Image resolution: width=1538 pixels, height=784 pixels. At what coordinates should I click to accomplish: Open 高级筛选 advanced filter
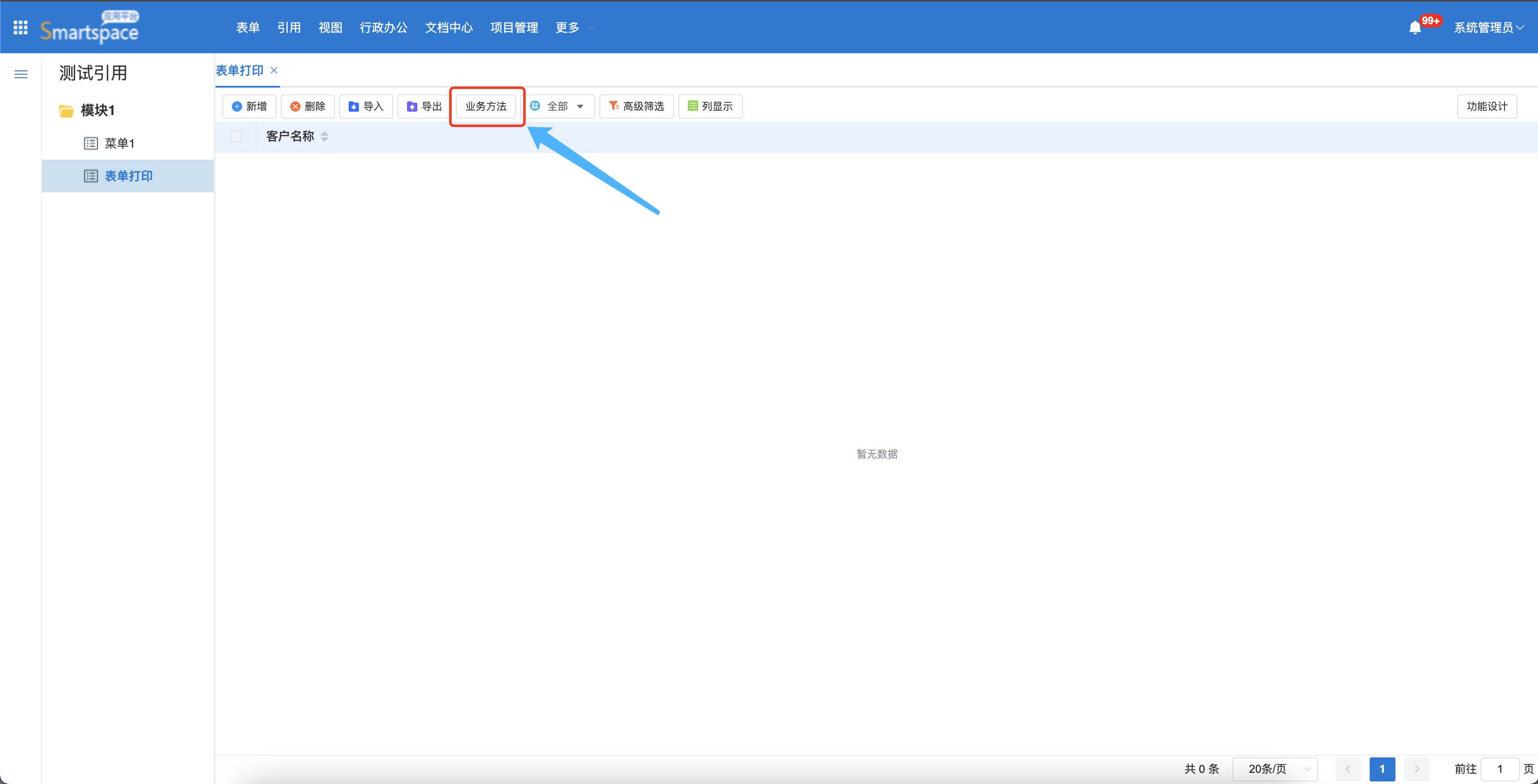pos(636,106)
